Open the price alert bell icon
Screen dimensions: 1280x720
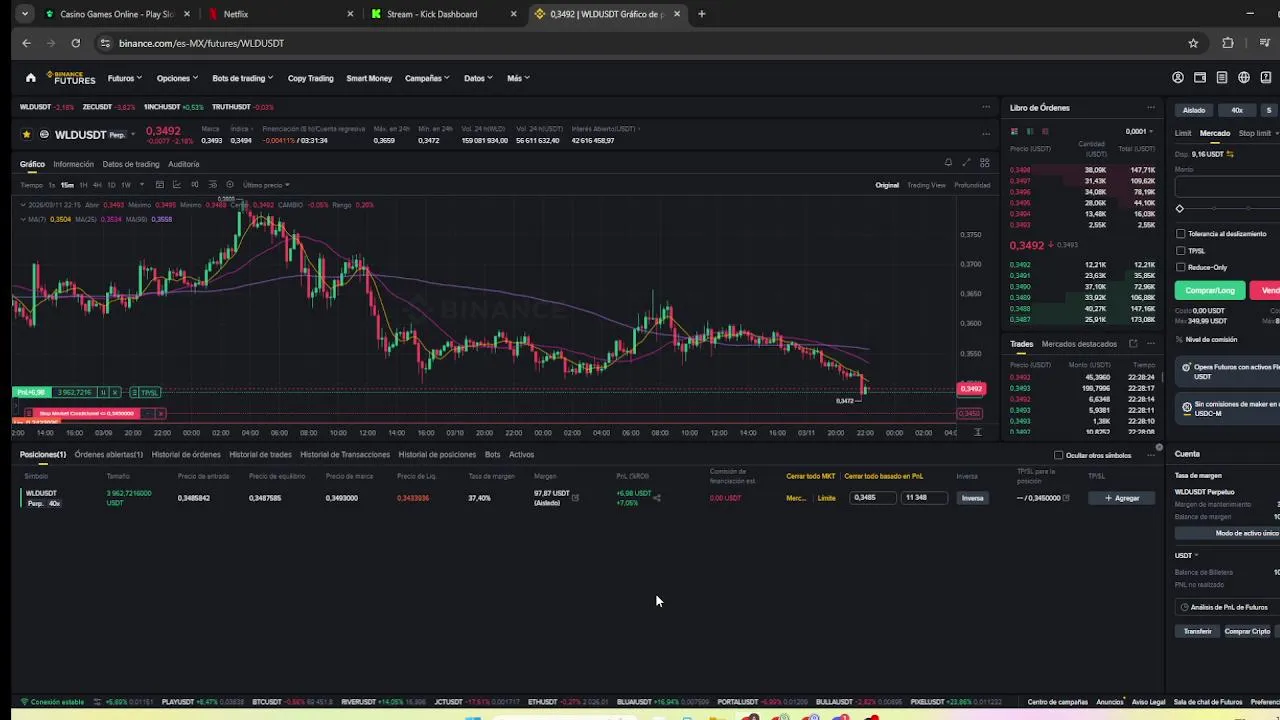pos(948,162)
